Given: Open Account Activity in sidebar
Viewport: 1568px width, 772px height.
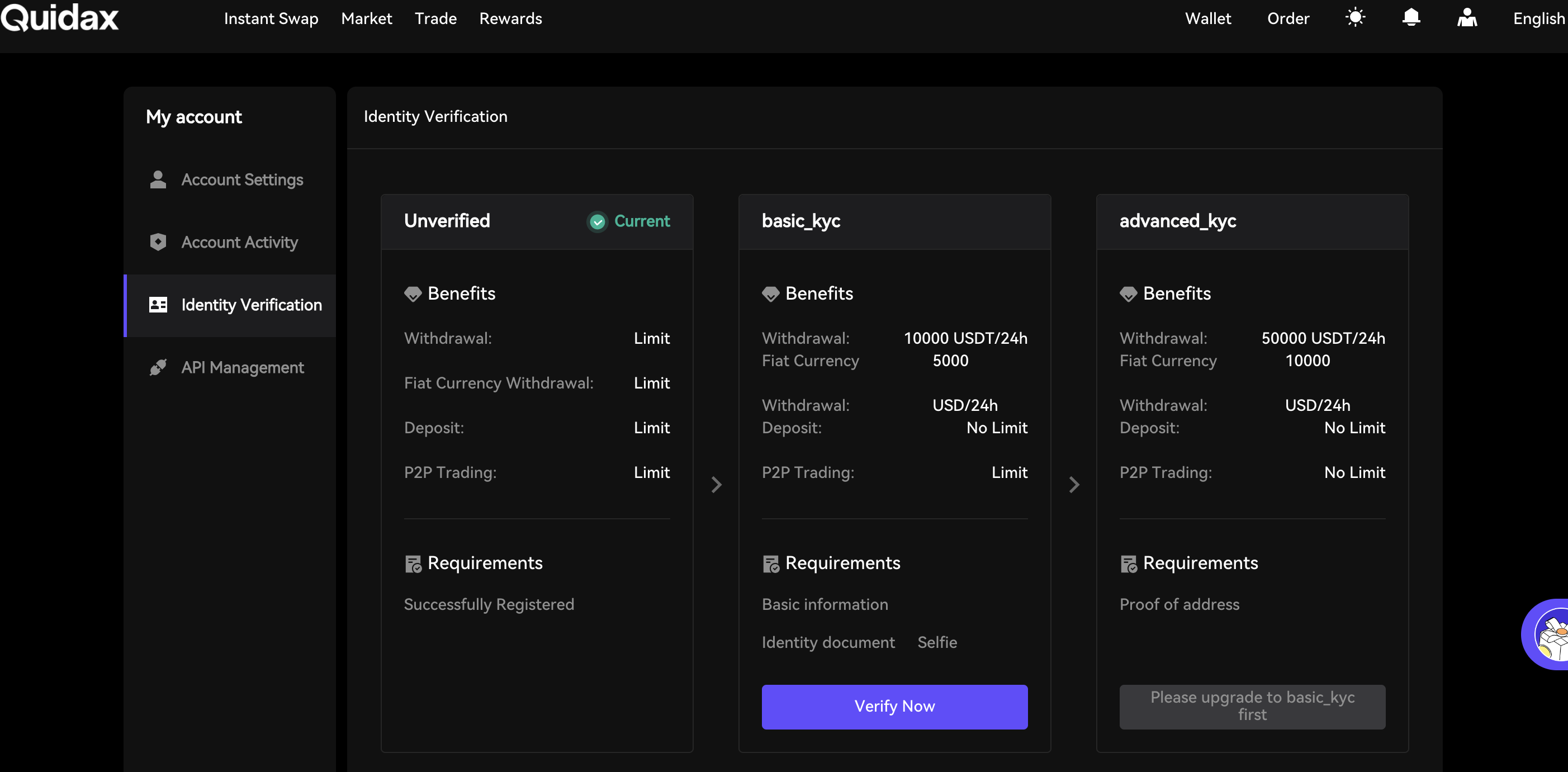Looking at the screenshot, I should 230,242.
